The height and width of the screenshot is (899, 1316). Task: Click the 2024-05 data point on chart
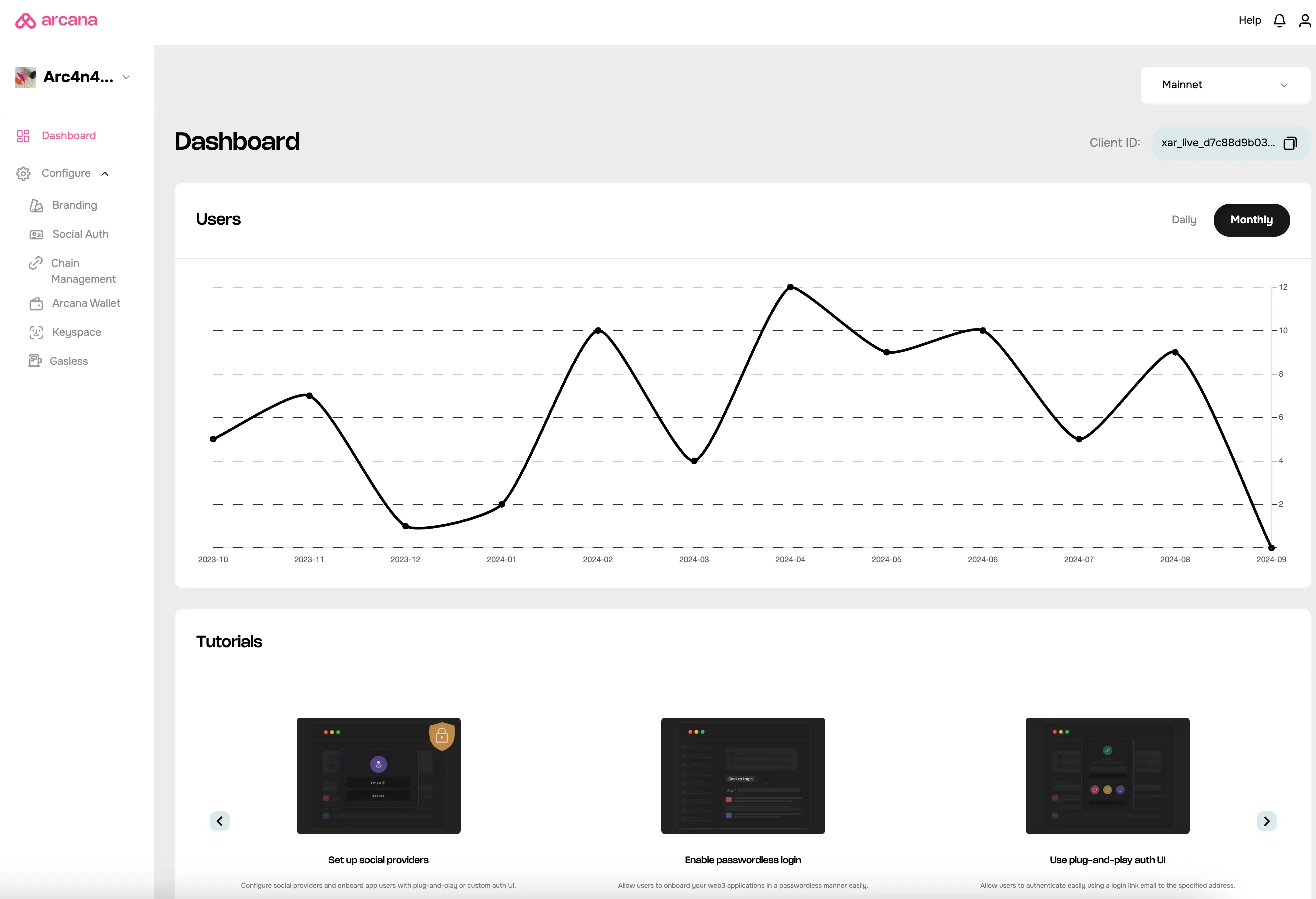tap(887, 352)
